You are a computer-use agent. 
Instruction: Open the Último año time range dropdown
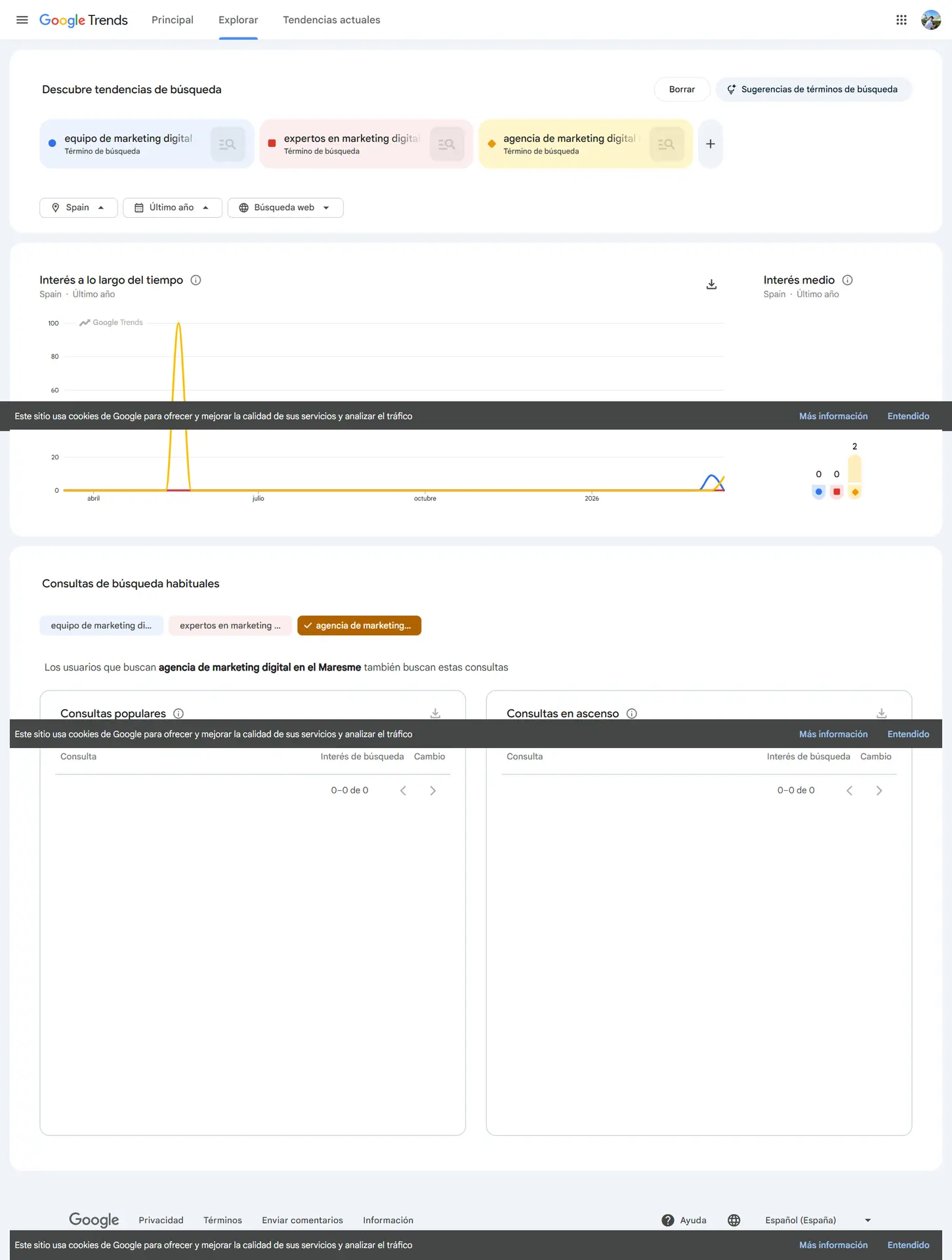coord(172,207)
